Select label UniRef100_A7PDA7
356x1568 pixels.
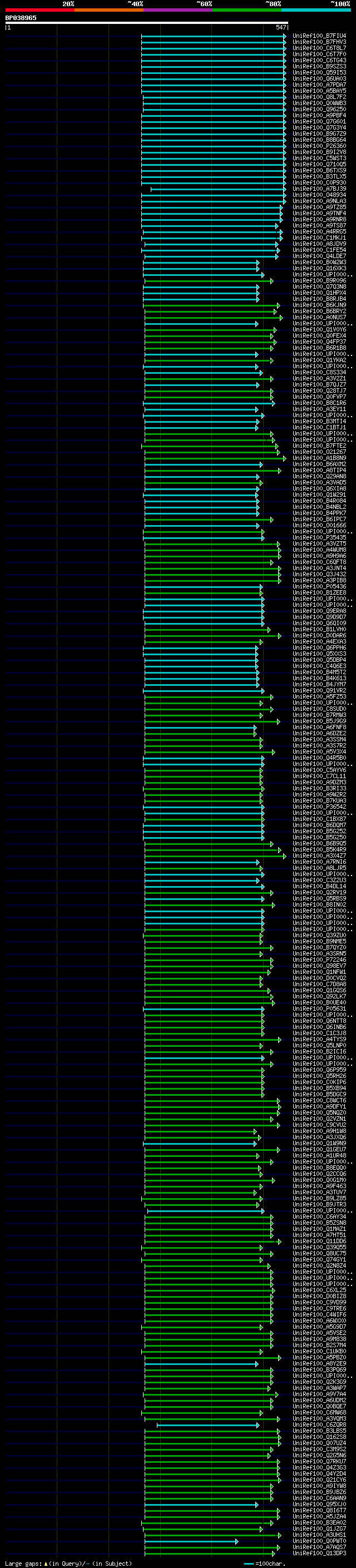click(319, 85)
